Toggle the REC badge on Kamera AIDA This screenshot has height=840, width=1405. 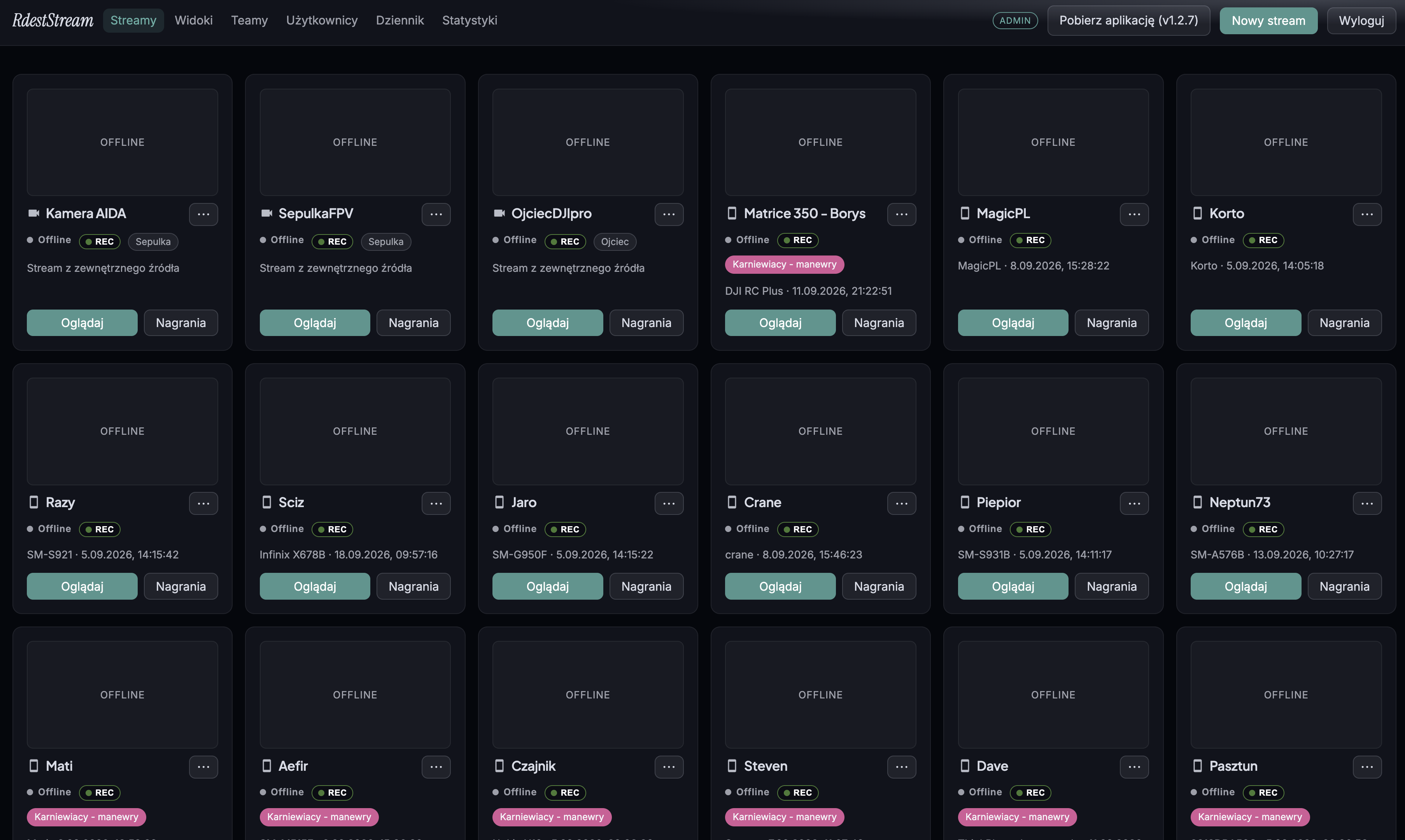tap(100, 242)
